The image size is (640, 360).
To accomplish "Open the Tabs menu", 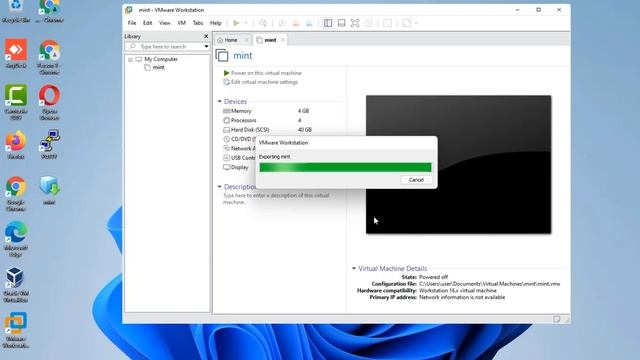I will [x=198, y=23].
